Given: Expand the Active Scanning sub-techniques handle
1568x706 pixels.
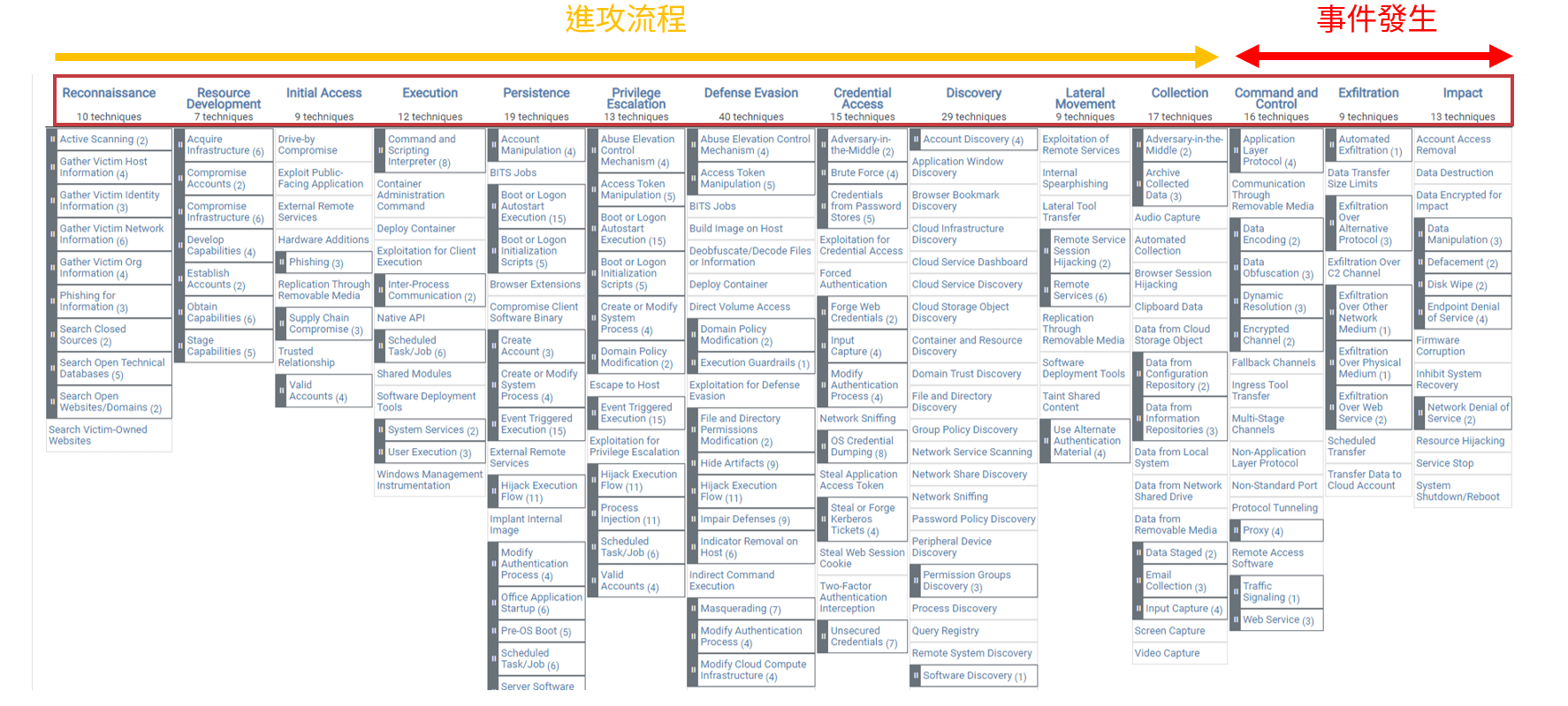Looking at the screenshot, I should [52, 140].
